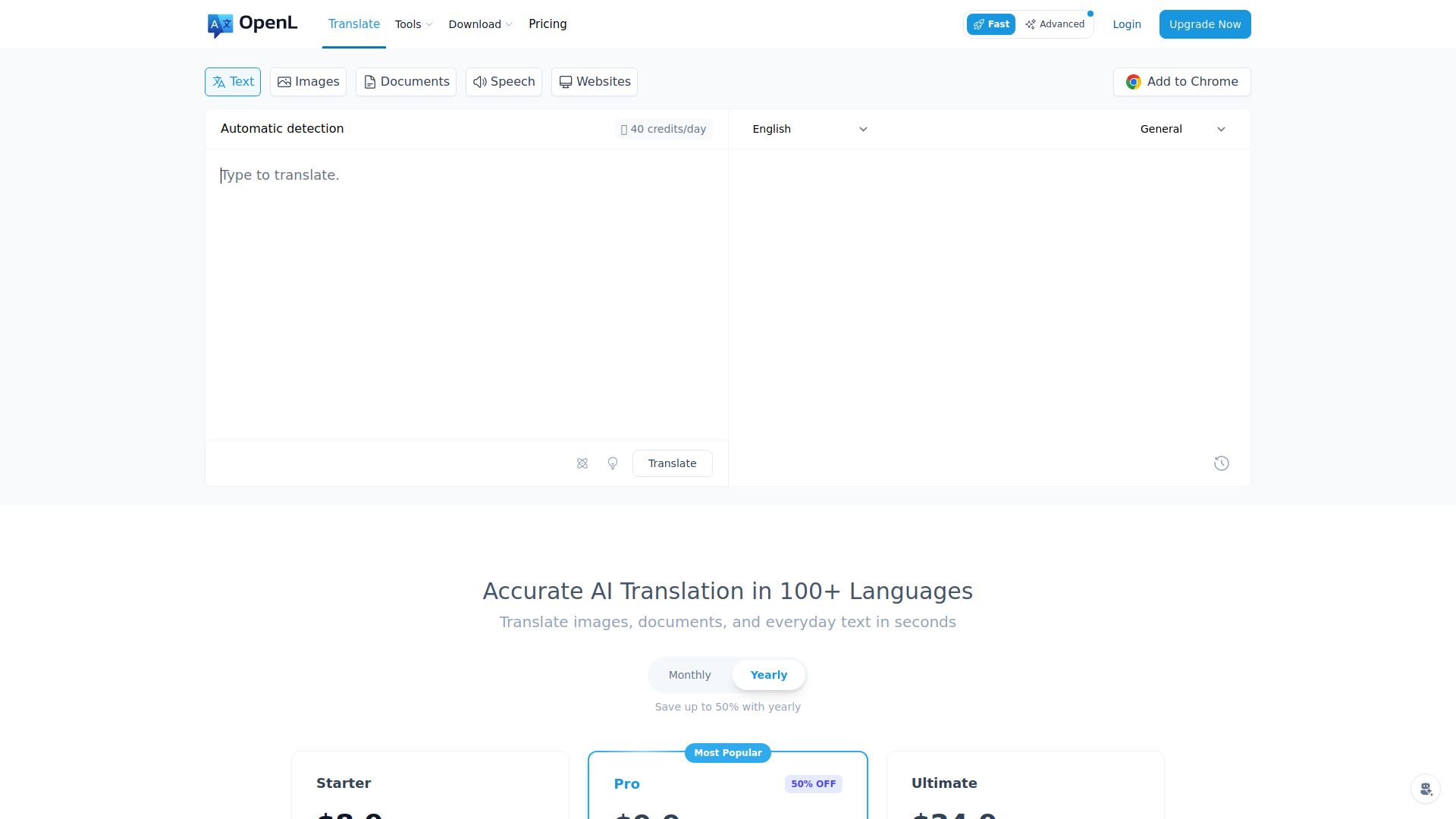Click the speaker icon on Speech tab
Screen dimensions: 1456x819
pyautogui.click(x=480, y=82)
